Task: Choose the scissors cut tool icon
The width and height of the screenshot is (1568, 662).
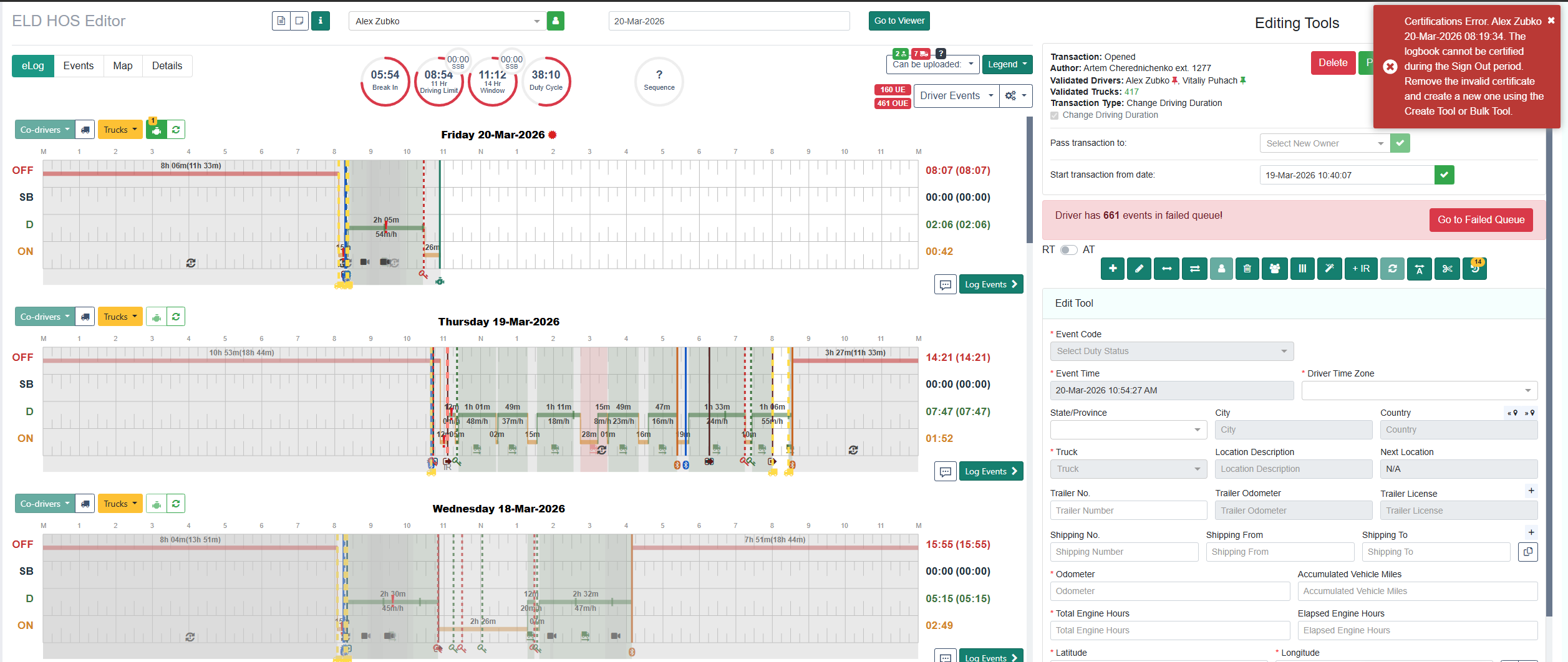Action: (1447, 269)
